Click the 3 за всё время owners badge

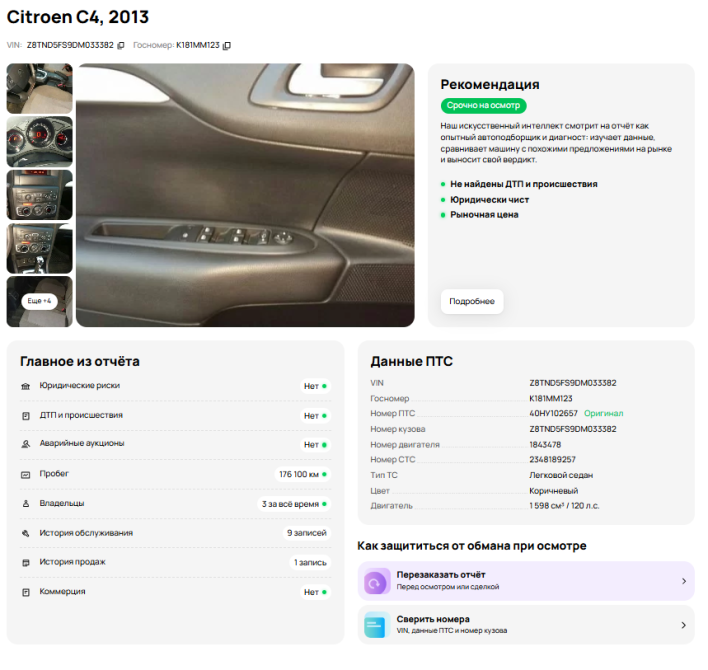click(x=294, y=504)
